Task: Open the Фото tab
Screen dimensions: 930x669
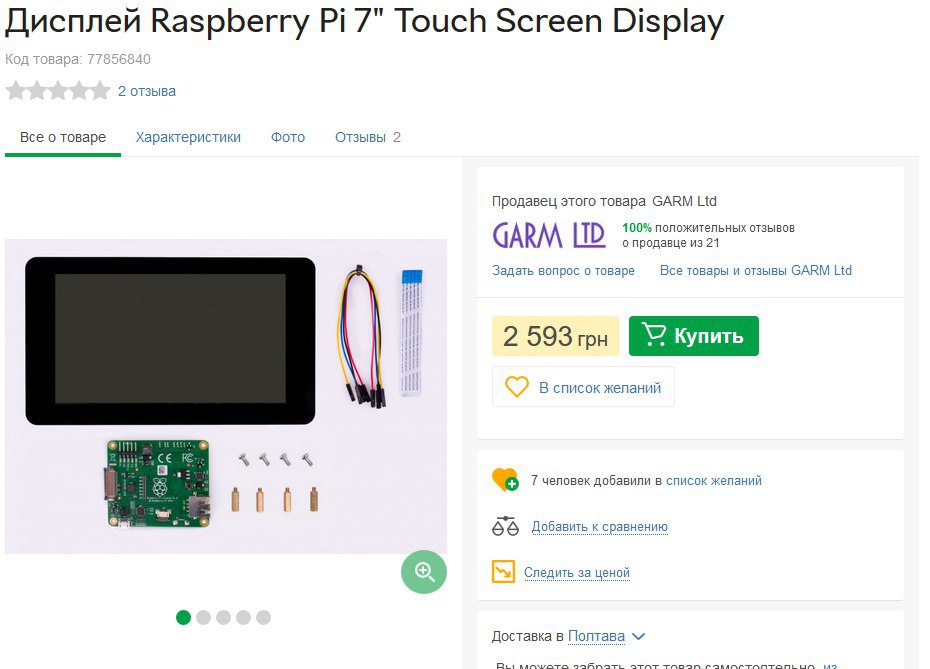Action: (288, 137)
